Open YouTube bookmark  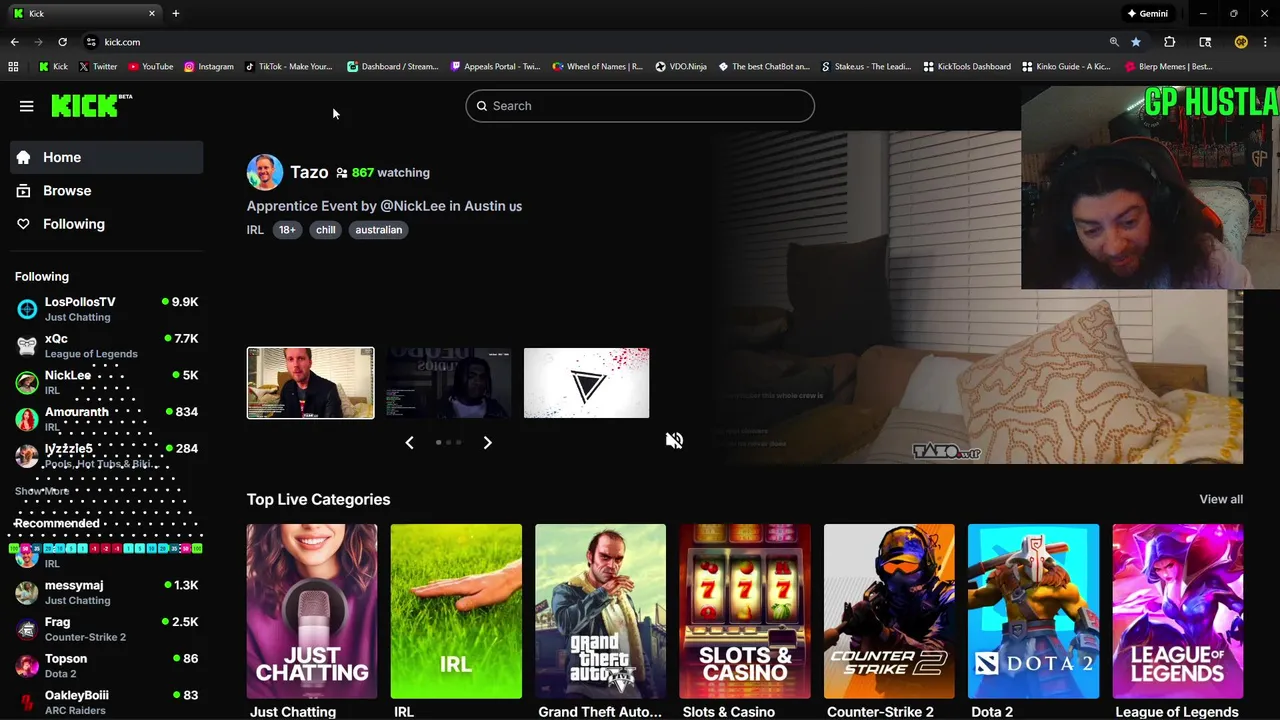pos(150,67)
